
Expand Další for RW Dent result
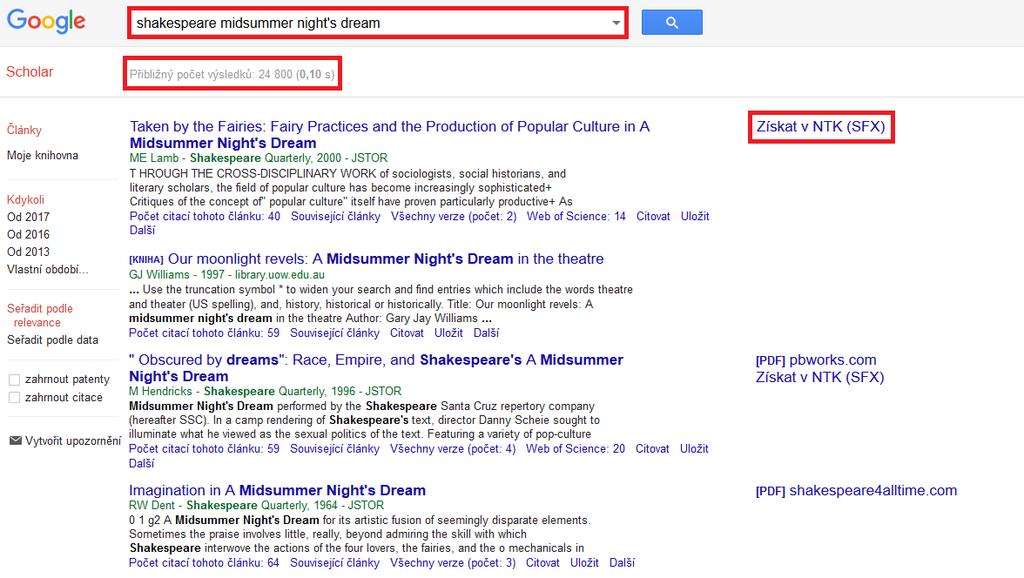(622, 562)
